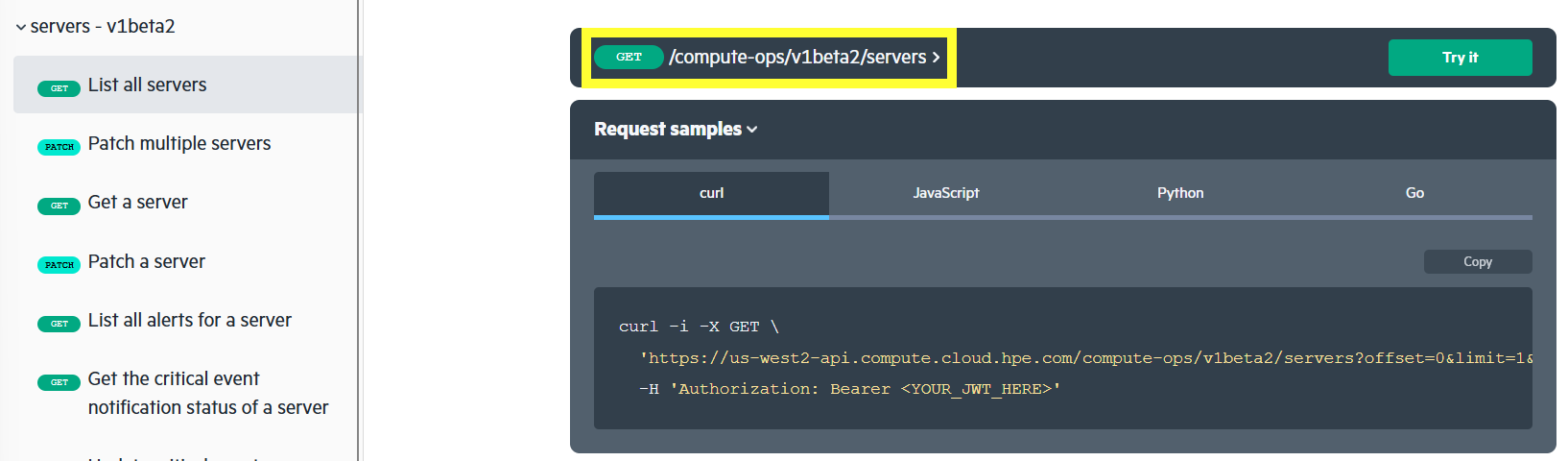The height and width of the screenshot is (461, 1568).
Task: Switch to the Python tab
Action: click(1180, 194)
